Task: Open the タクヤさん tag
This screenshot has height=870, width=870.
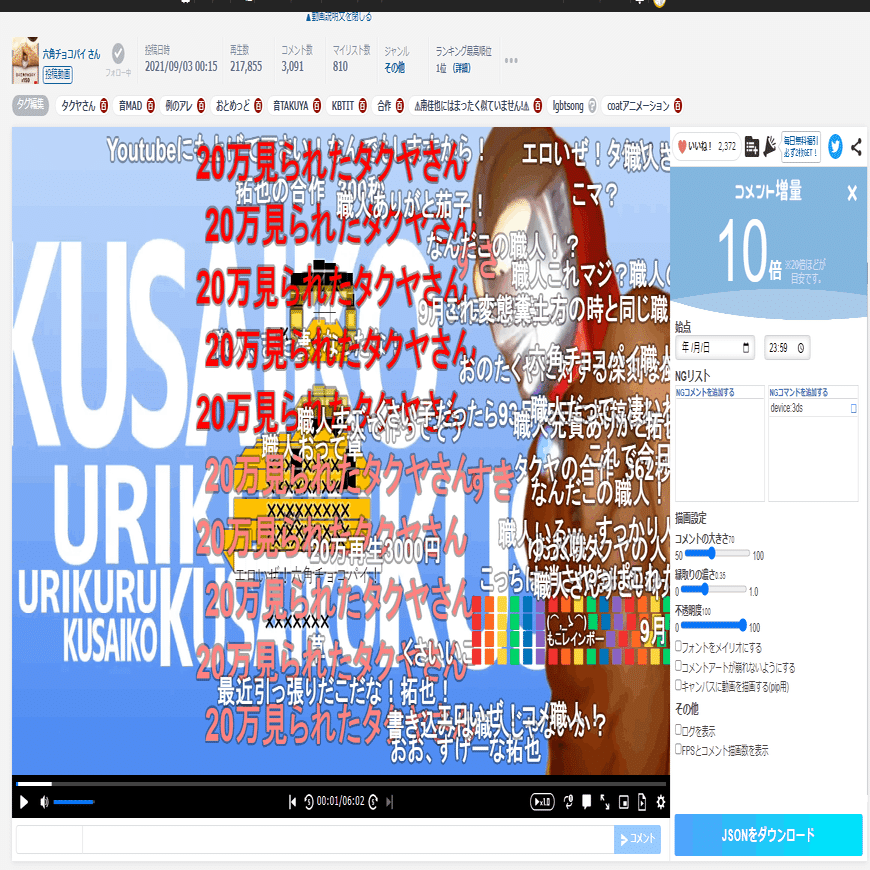Action: (x=78, y=106)
